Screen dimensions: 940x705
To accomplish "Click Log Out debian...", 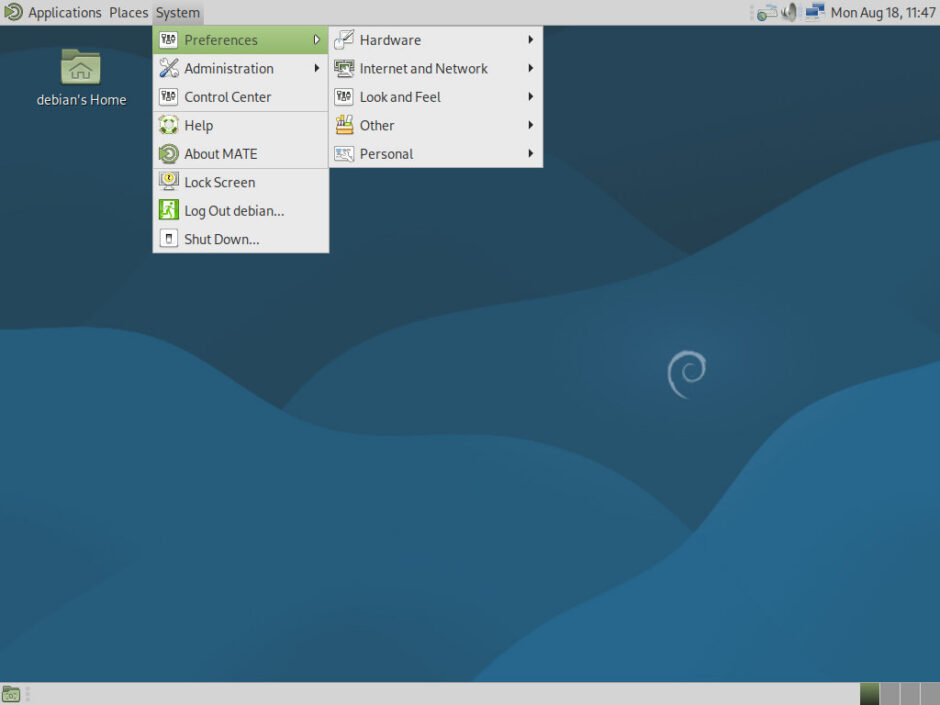I will coord(232,210).
